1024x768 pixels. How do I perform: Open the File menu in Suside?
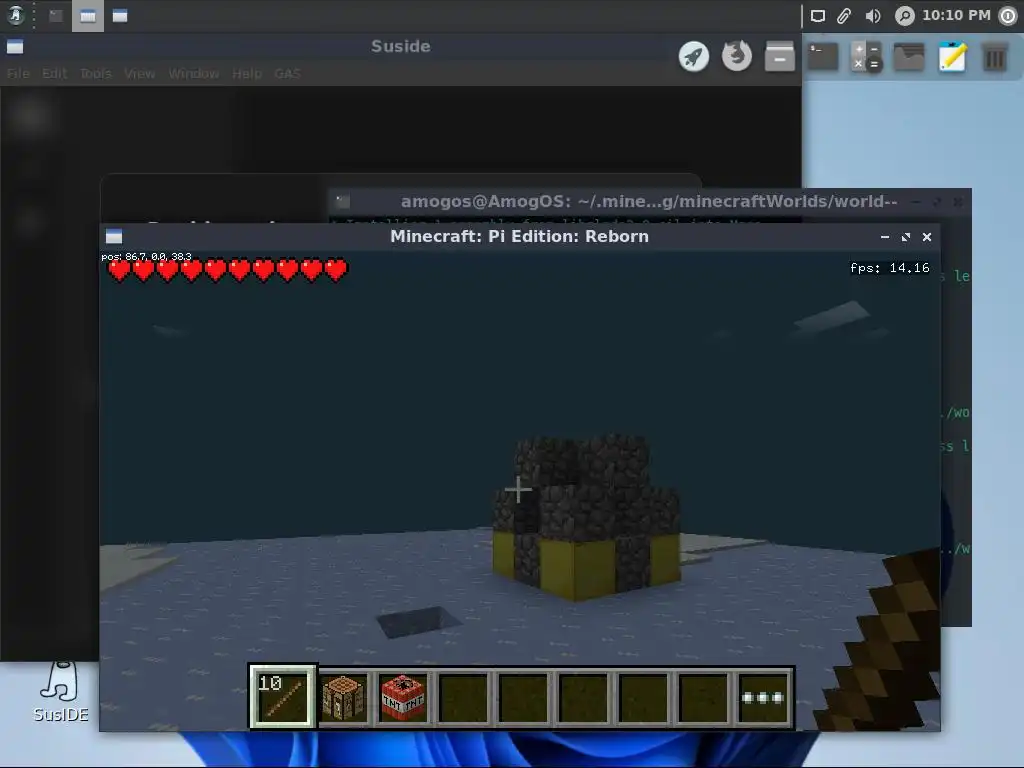point(18,73)
